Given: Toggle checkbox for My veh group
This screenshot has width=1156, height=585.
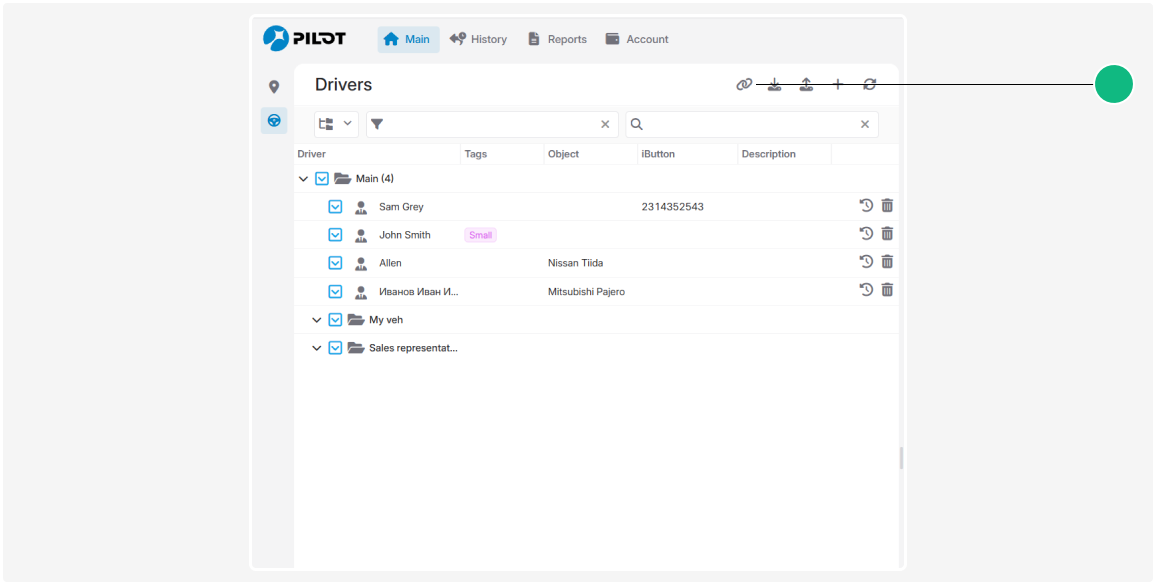Looking at the screenshot, I should point(336,320).
